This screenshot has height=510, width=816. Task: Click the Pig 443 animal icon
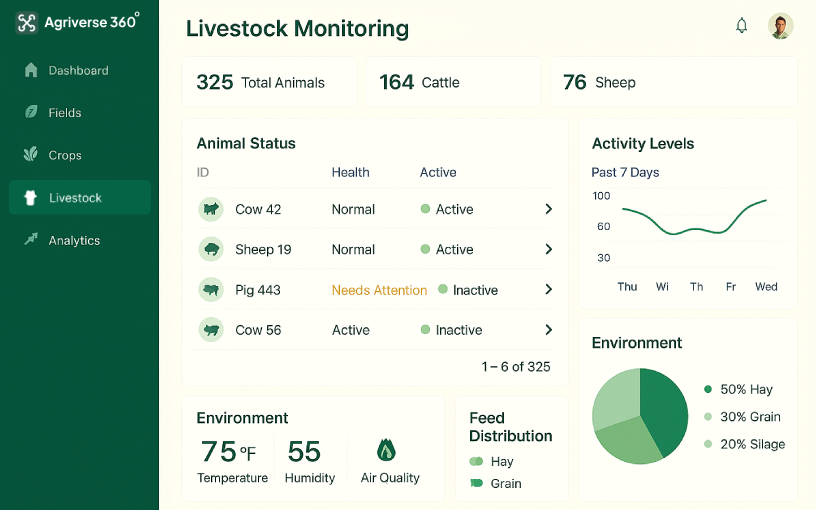click(210, 290)
